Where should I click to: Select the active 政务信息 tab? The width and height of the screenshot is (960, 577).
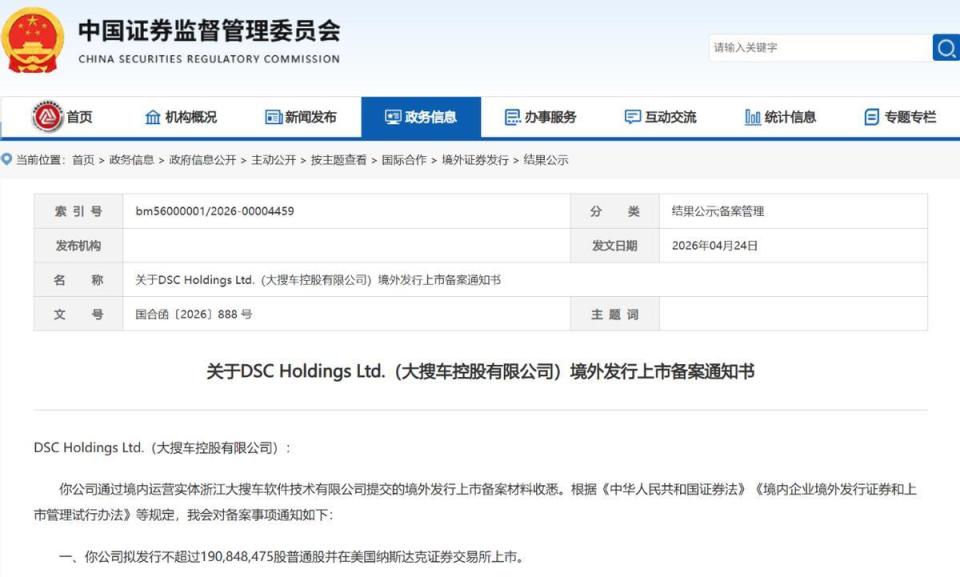421,117
